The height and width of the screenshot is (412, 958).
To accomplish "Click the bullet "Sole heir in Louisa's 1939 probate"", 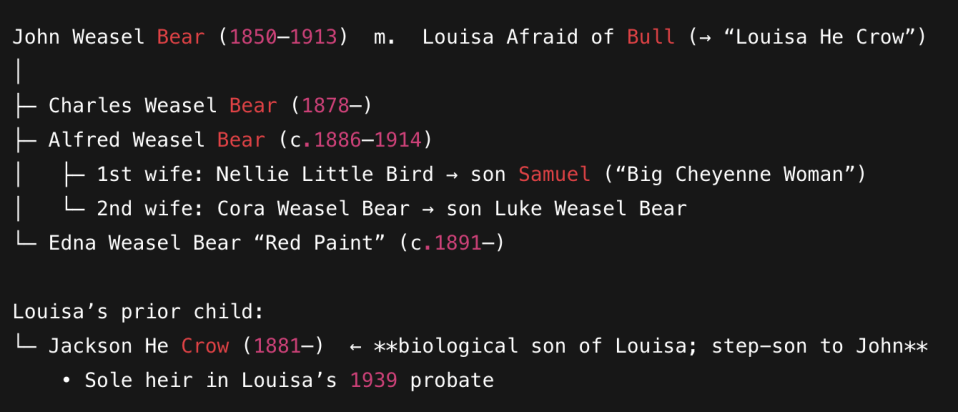I will click(290, 380).
